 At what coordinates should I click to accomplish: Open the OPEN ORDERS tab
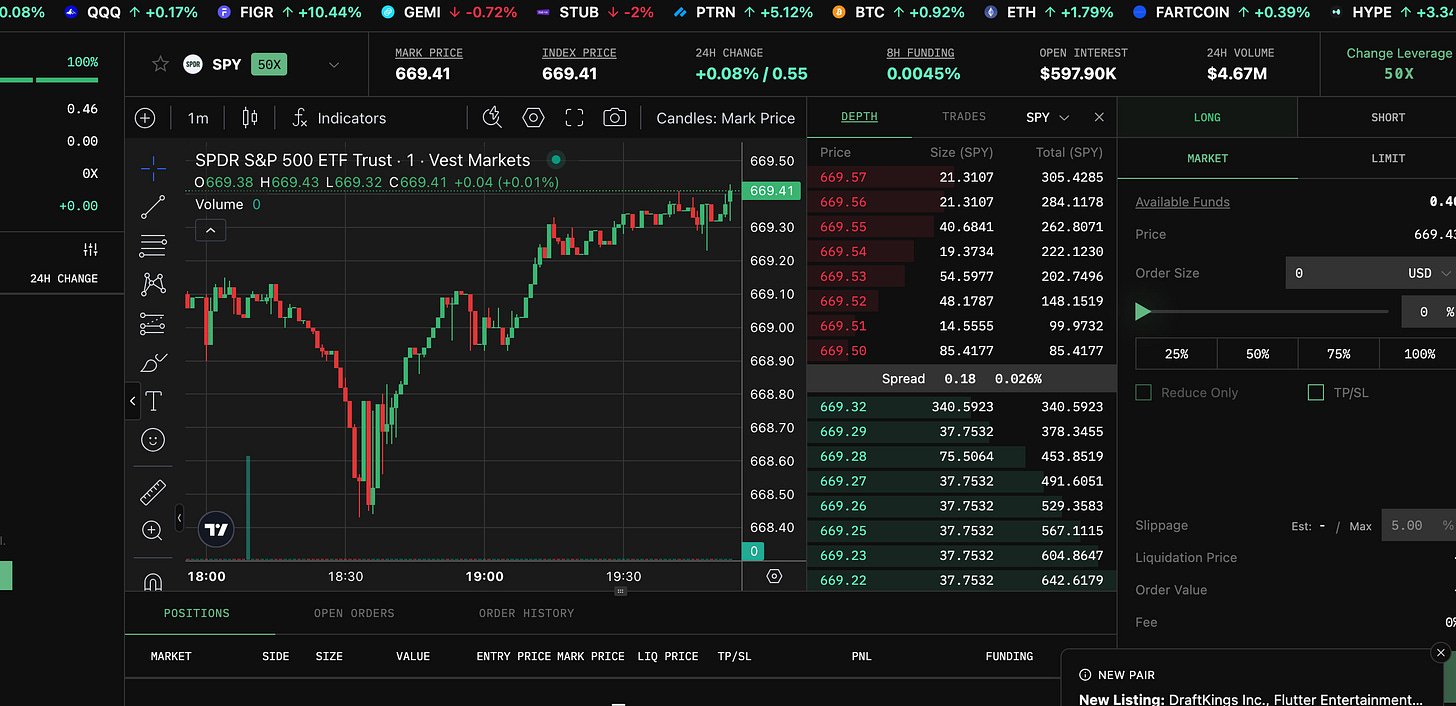(354, 613)
